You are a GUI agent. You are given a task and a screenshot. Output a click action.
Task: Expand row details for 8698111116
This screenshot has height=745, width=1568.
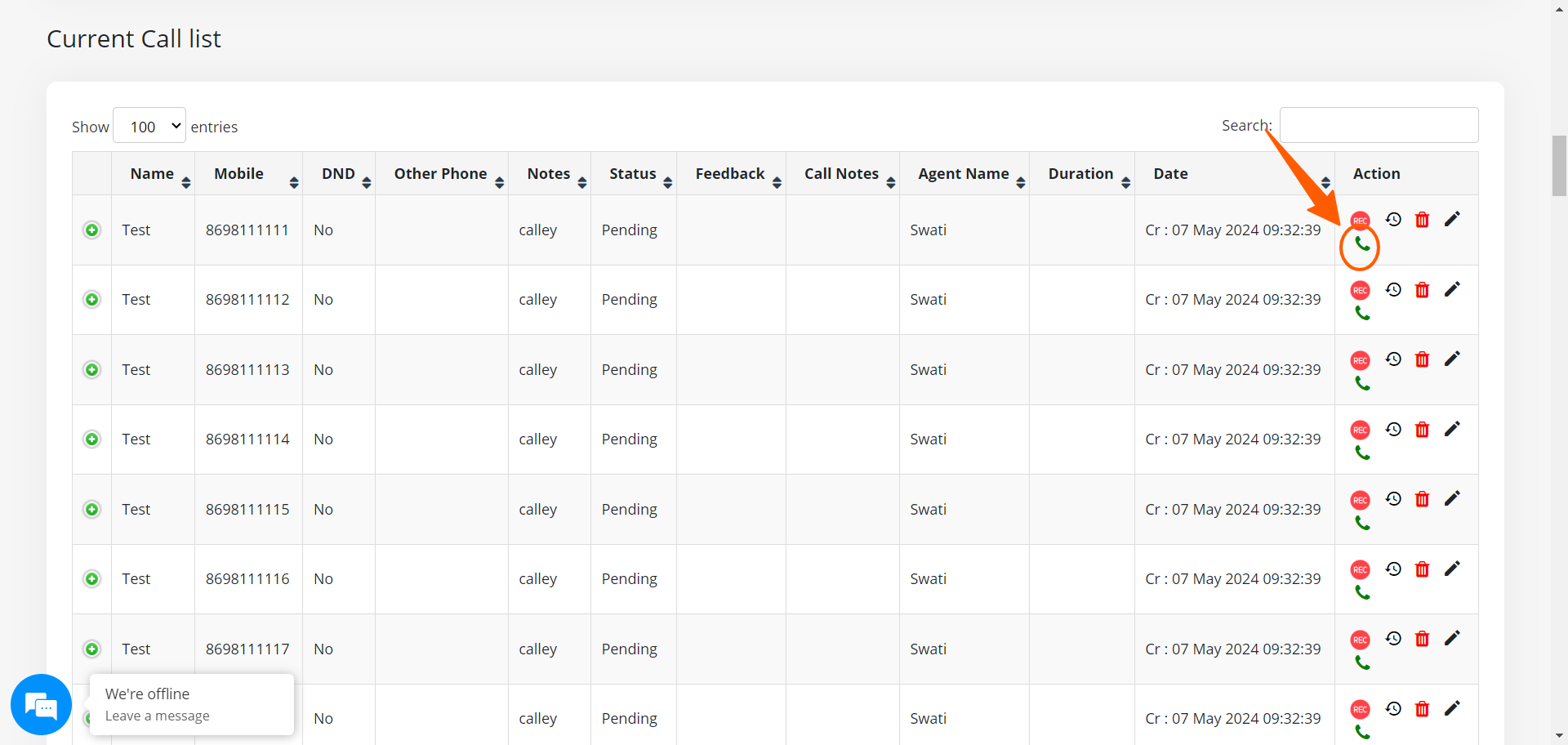[92, 579]
